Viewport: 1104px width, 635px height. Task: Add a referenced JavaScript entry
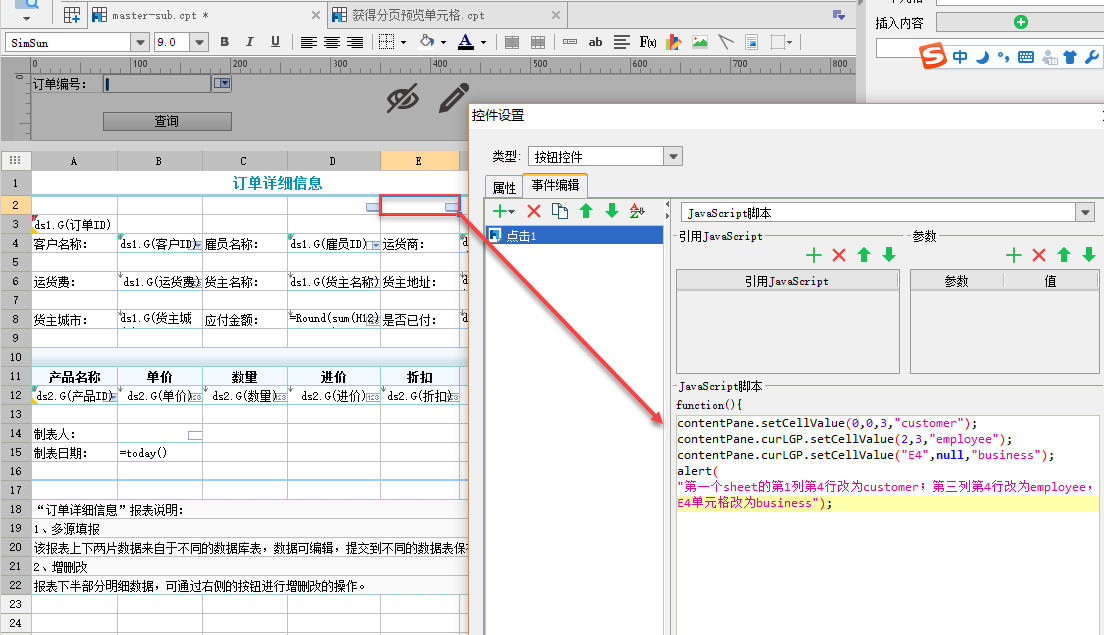point(814,255)
